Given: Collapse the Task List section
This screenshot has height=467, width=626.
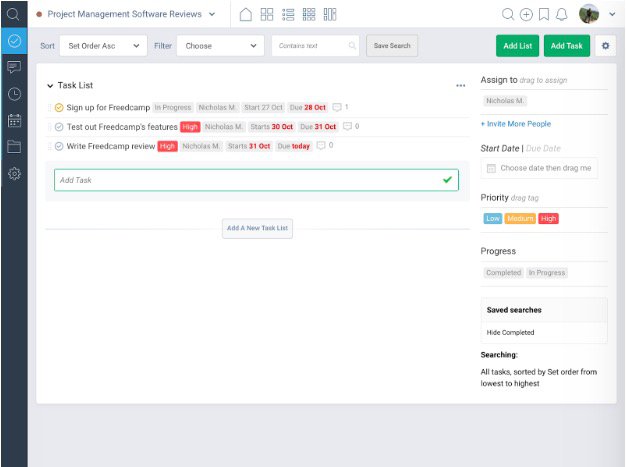Looking at the screenshot, I should (x=50, y=85).
